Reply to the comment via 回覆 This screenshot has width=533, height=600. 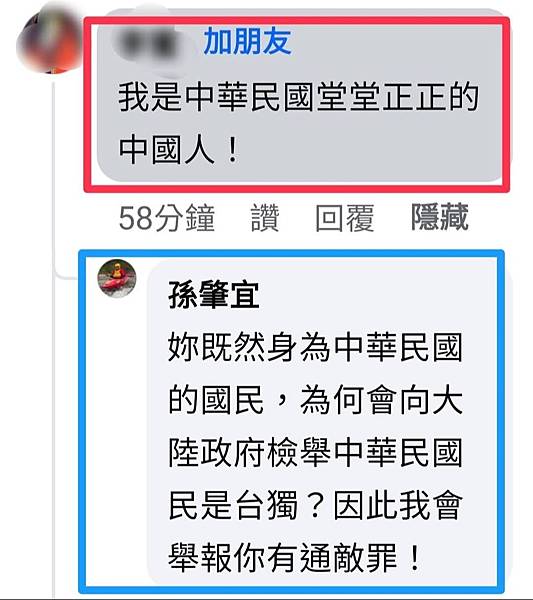pos(344,217)
